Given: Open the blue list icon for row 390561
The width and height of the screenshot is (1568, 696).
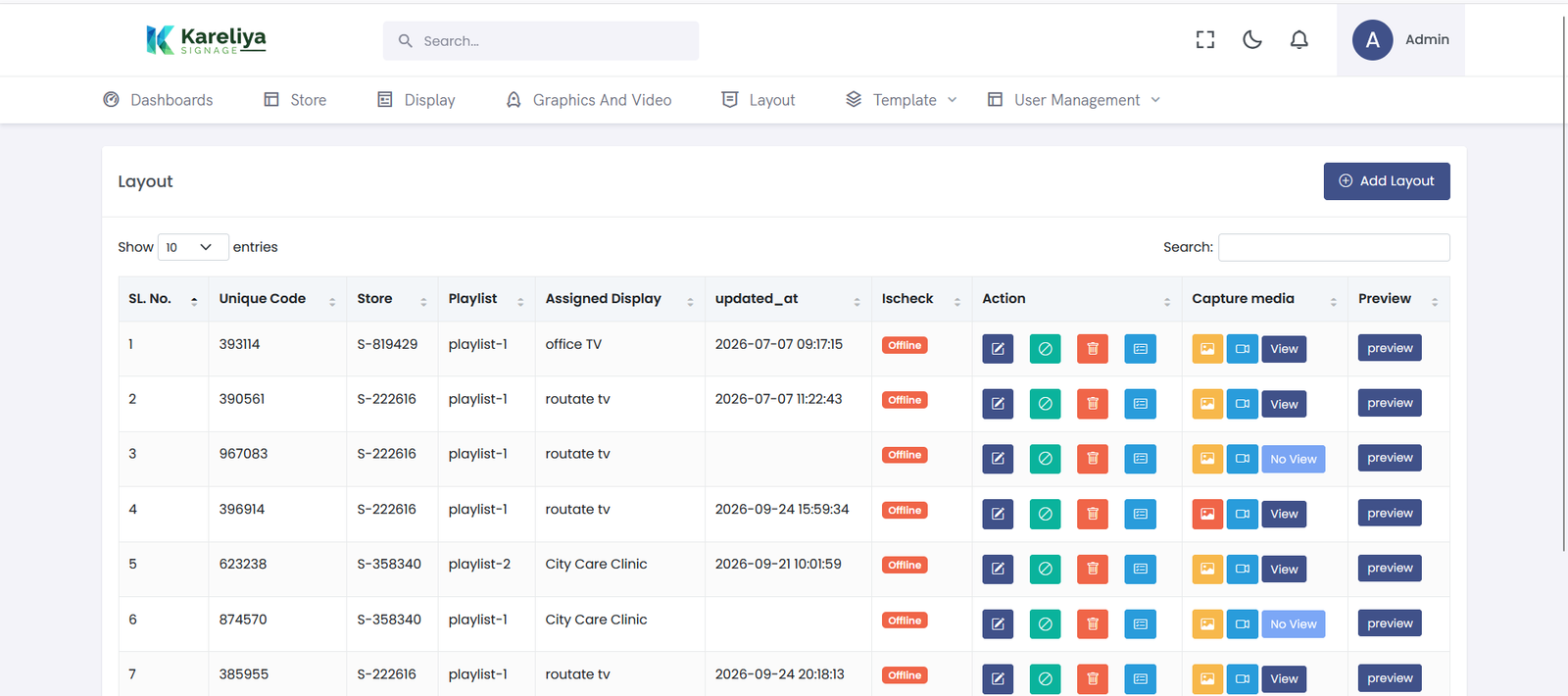Looking at the screenshot, I should tap(1141, 404).
